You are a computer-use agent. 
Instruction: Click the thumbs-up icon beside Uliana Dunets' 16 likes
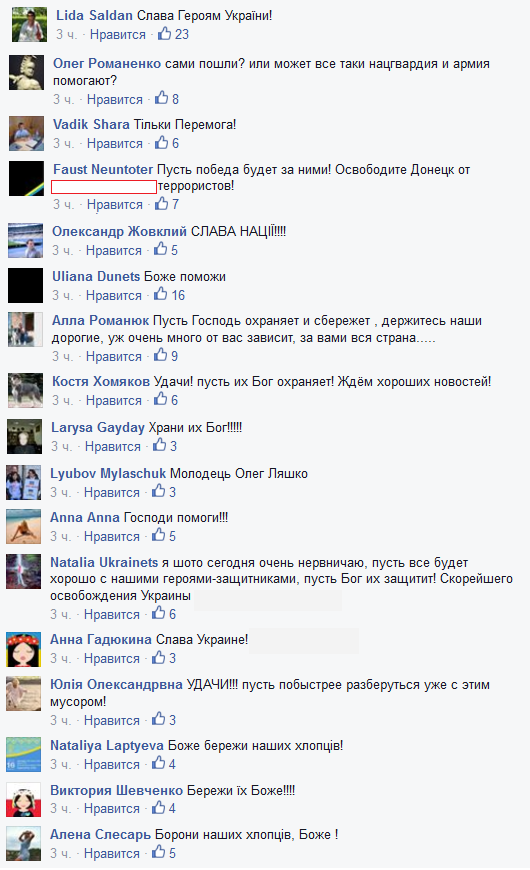[160, 295]
